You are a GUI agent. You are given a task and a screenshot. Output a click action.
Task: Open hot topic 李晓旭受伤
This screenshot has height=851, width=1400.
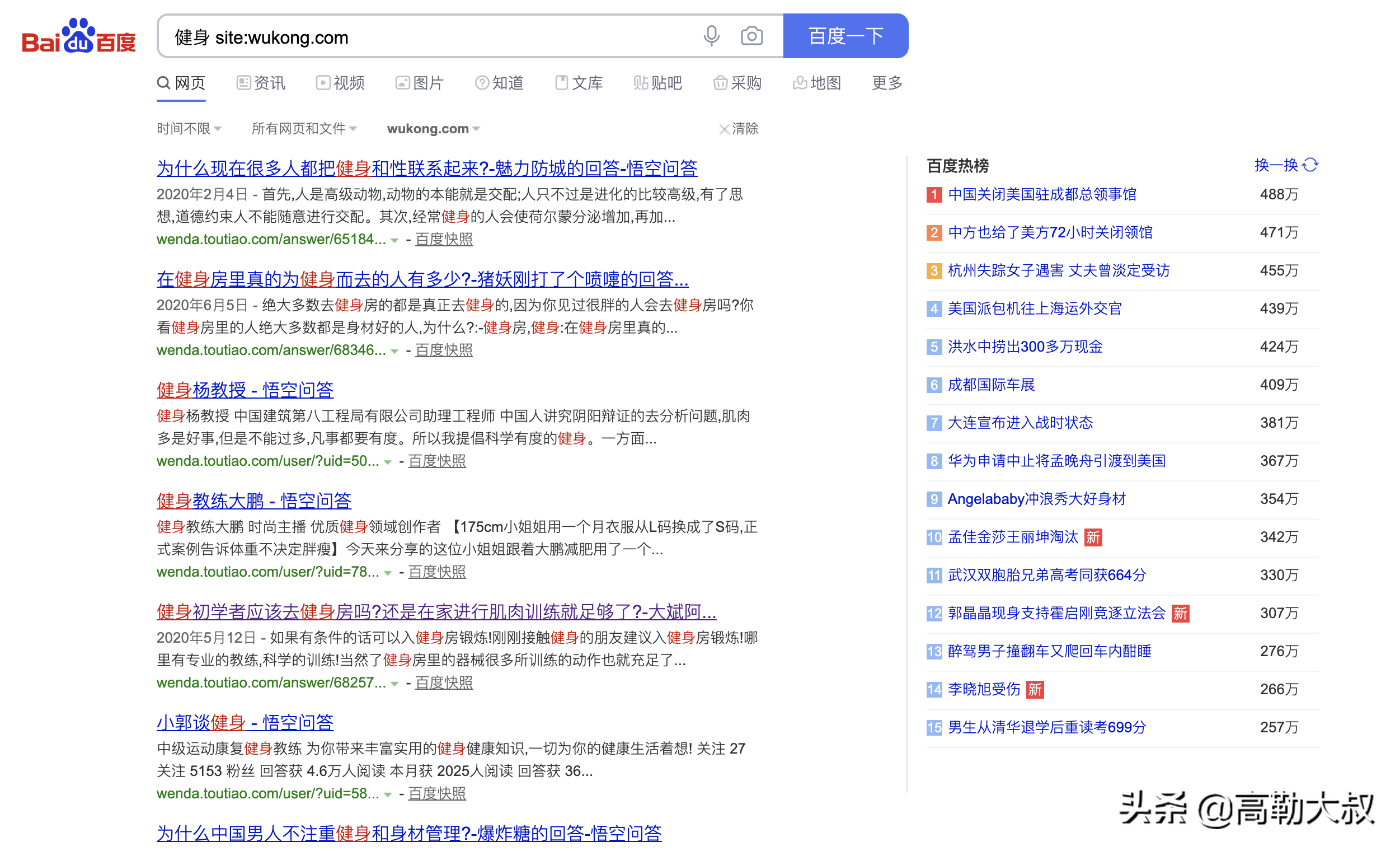984,689
